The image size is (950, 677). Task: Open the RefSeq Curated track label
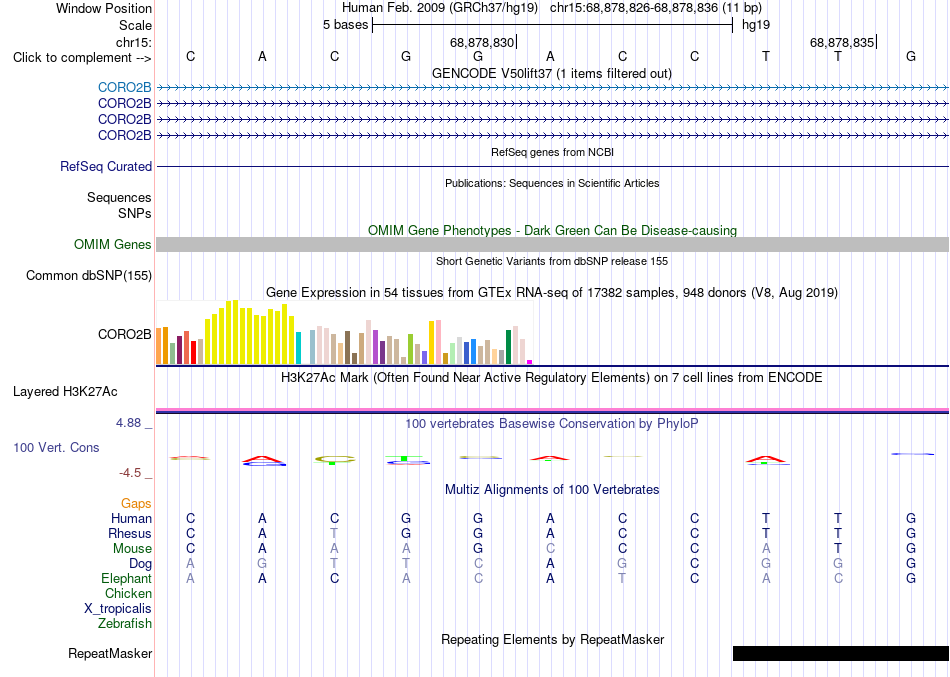105,166
